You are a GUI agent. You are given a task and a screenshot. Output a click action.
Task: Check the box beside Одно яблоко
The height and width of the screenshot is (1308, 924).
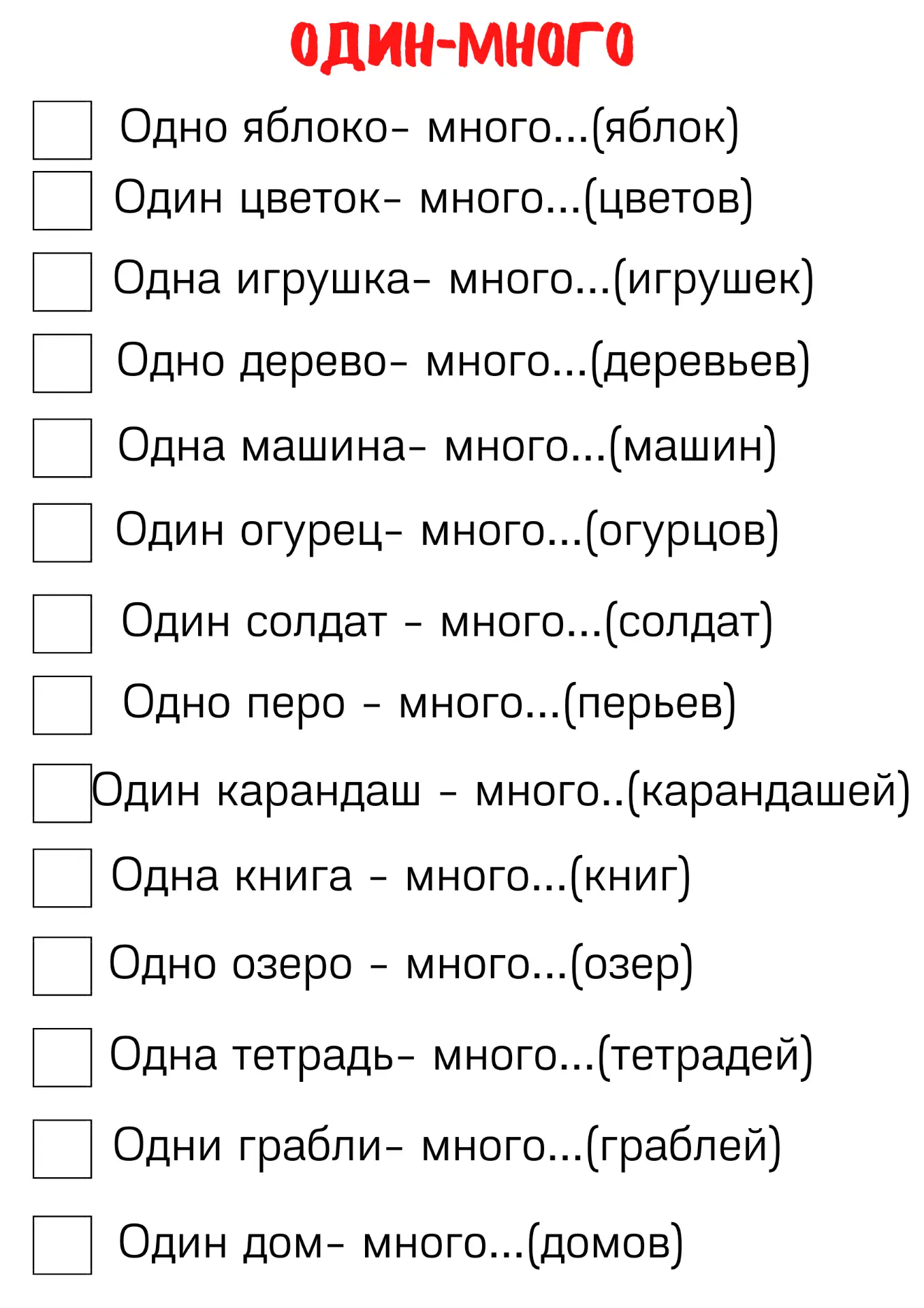point(62,130)
